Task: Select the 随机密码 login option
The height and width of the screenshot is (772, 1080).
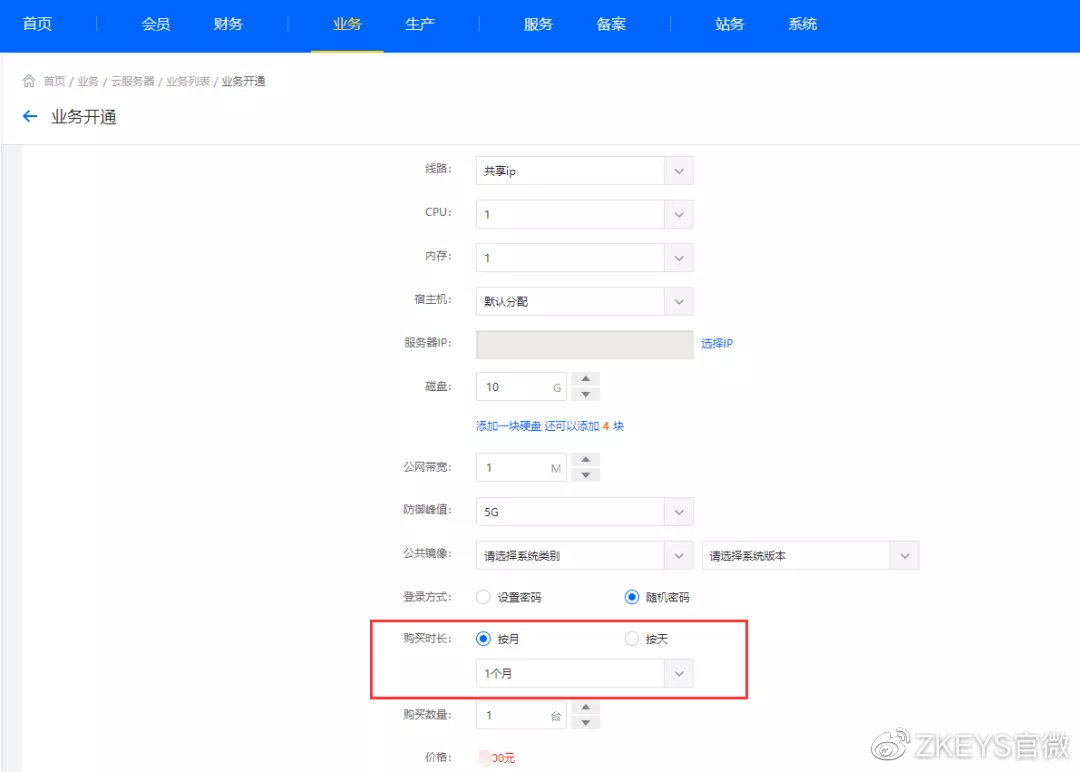Action: [x=632, y=596]
